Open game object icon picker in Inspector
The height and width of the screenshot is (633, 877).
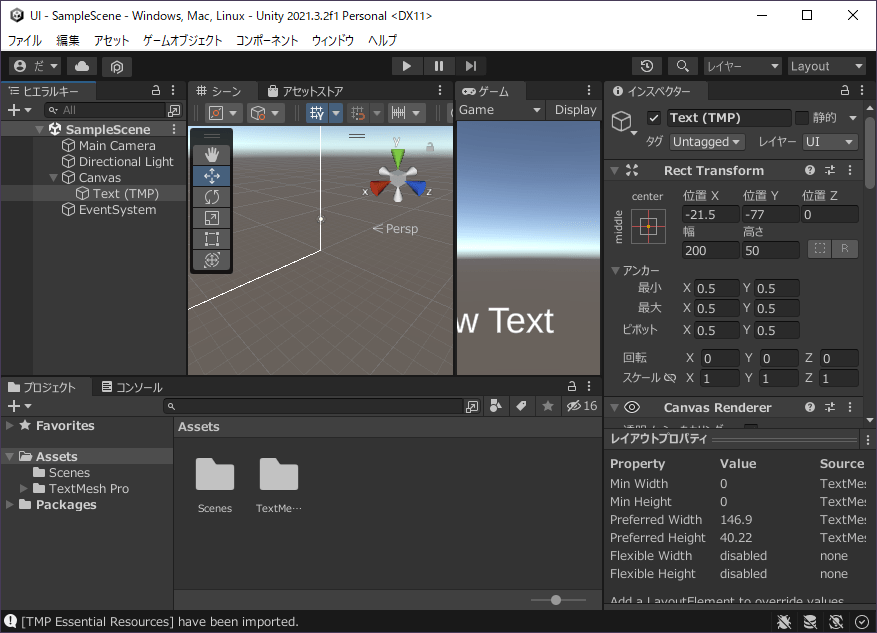point(623,122)
